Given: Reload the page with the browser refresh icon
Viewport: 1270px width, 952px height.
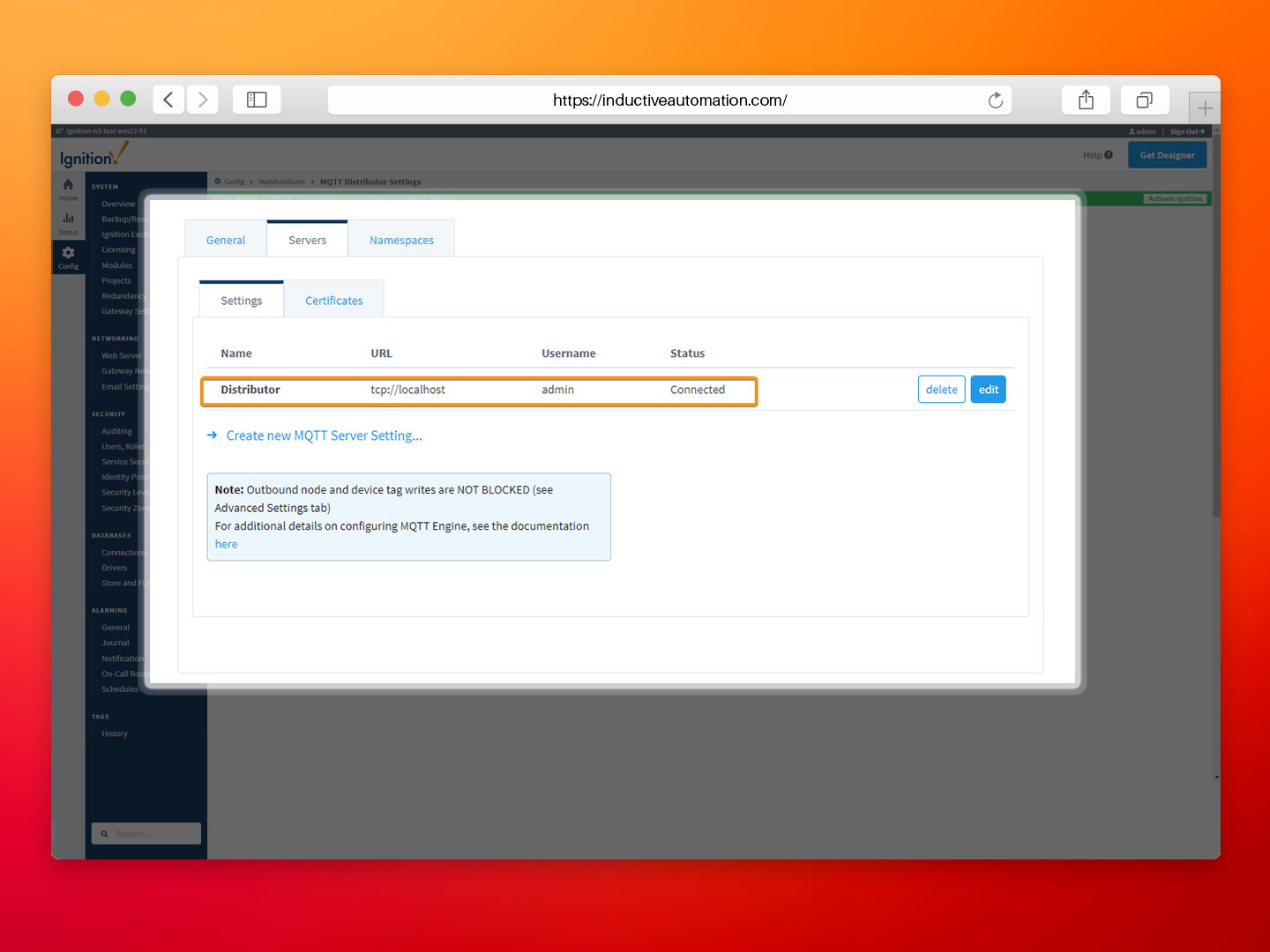Looking at the screenshot, I should 996,100.
